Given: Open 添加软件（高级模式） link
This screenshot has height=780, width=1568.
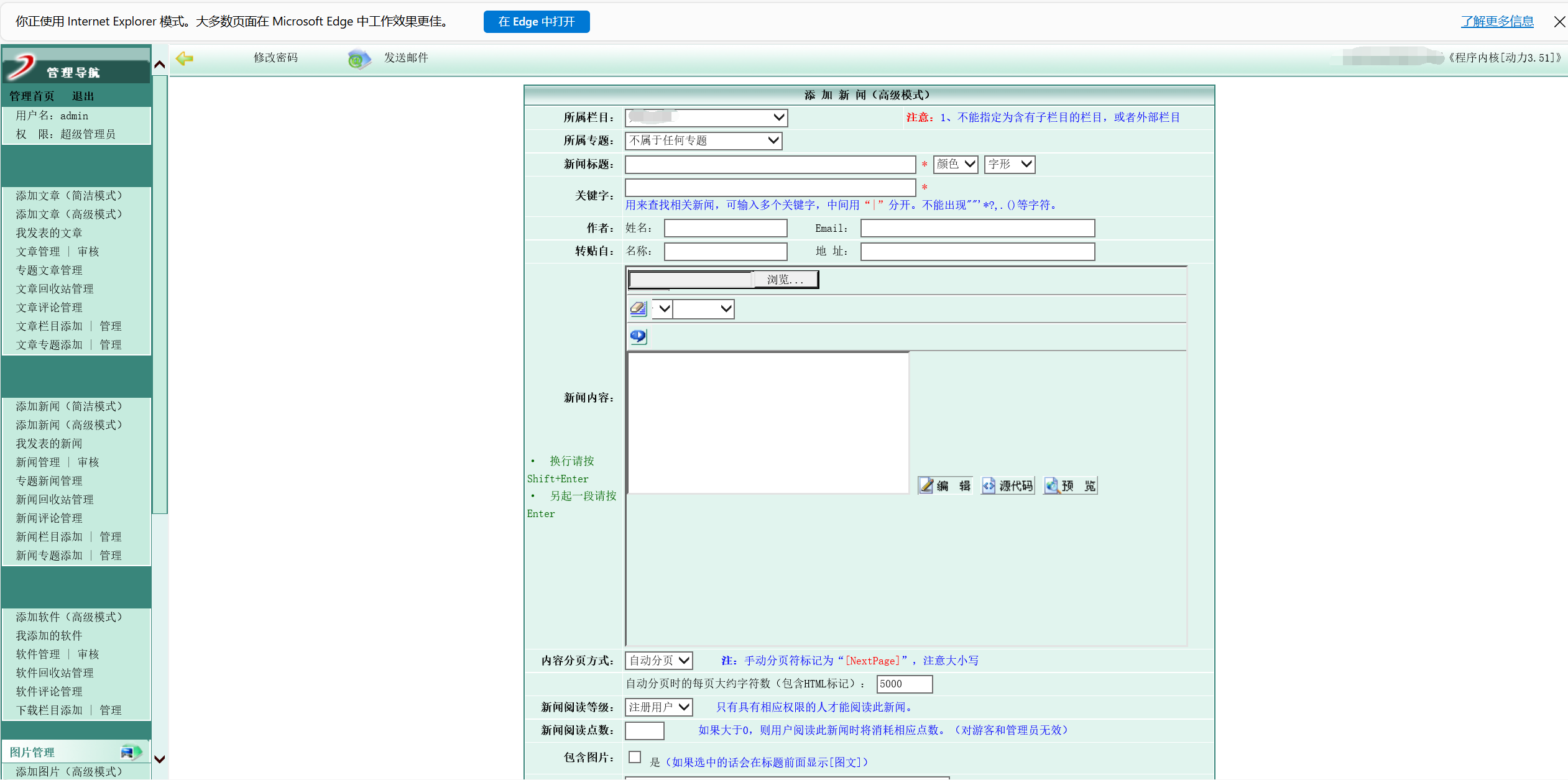Looking at the screenshot, I should [69, 617].
